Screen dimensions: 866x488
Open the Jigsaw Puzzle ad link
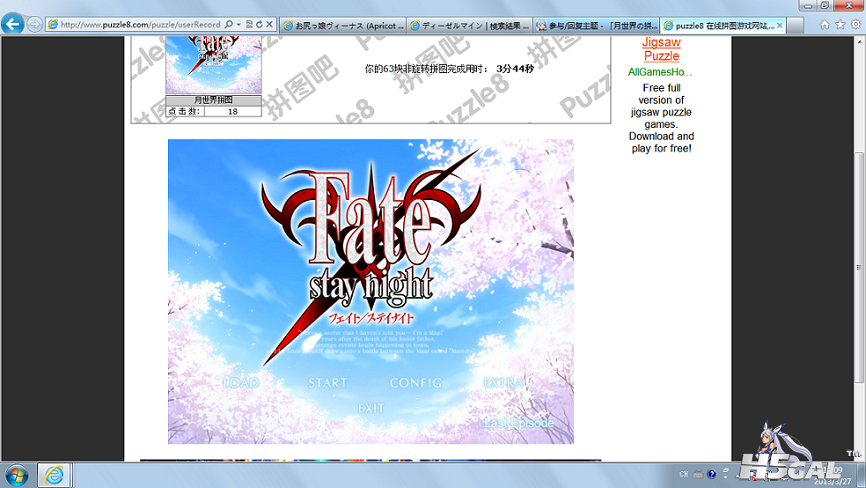pos(661,49)
